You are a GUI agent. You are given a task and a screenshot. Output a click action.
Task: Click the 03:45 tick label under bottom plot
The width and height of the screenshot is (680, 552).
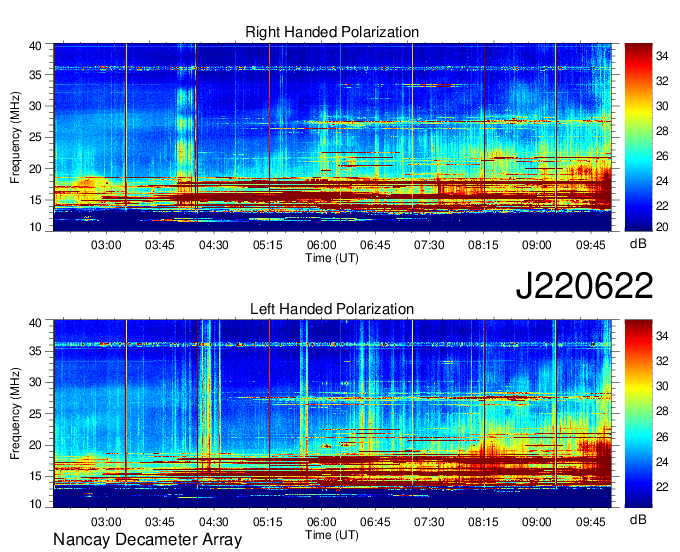point(160,522)
